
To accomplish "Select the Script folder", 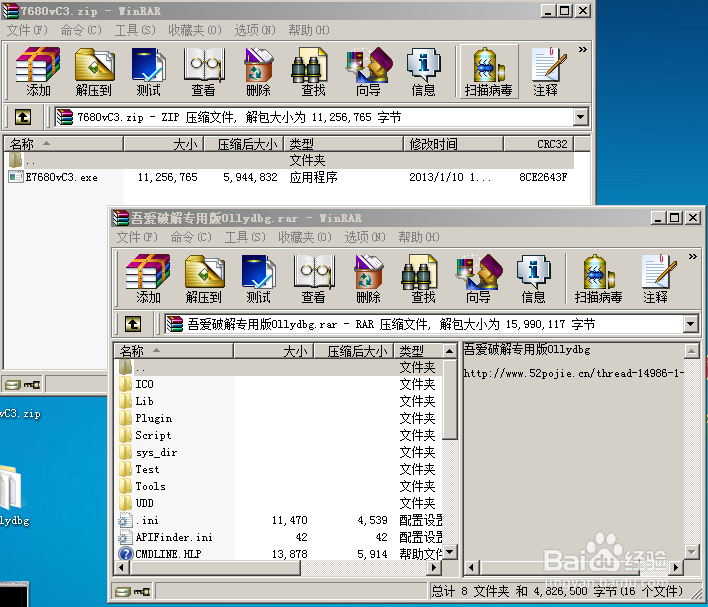I will point(145,435).
